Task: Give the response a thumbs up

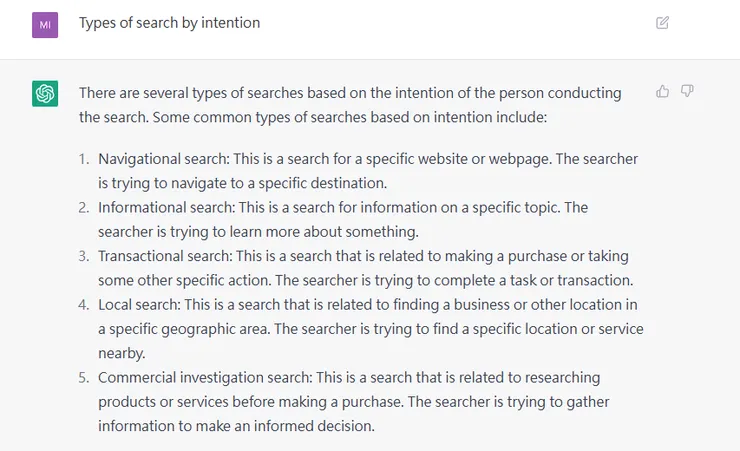Action: point(662,92)
